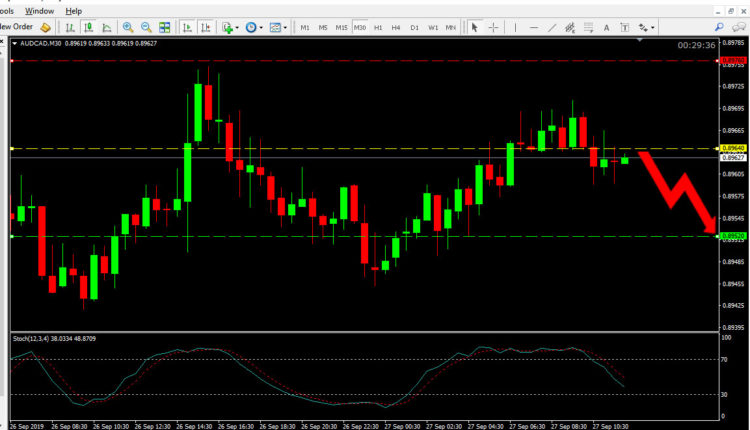Open the indicators list with the plus icon
The height and width of the screenshot is (430, 750).
(x=228, y=28)
